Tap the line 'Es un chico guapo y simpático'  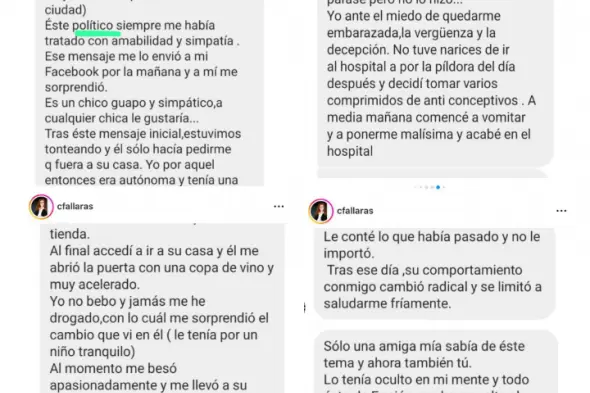[x=134, y=103]
